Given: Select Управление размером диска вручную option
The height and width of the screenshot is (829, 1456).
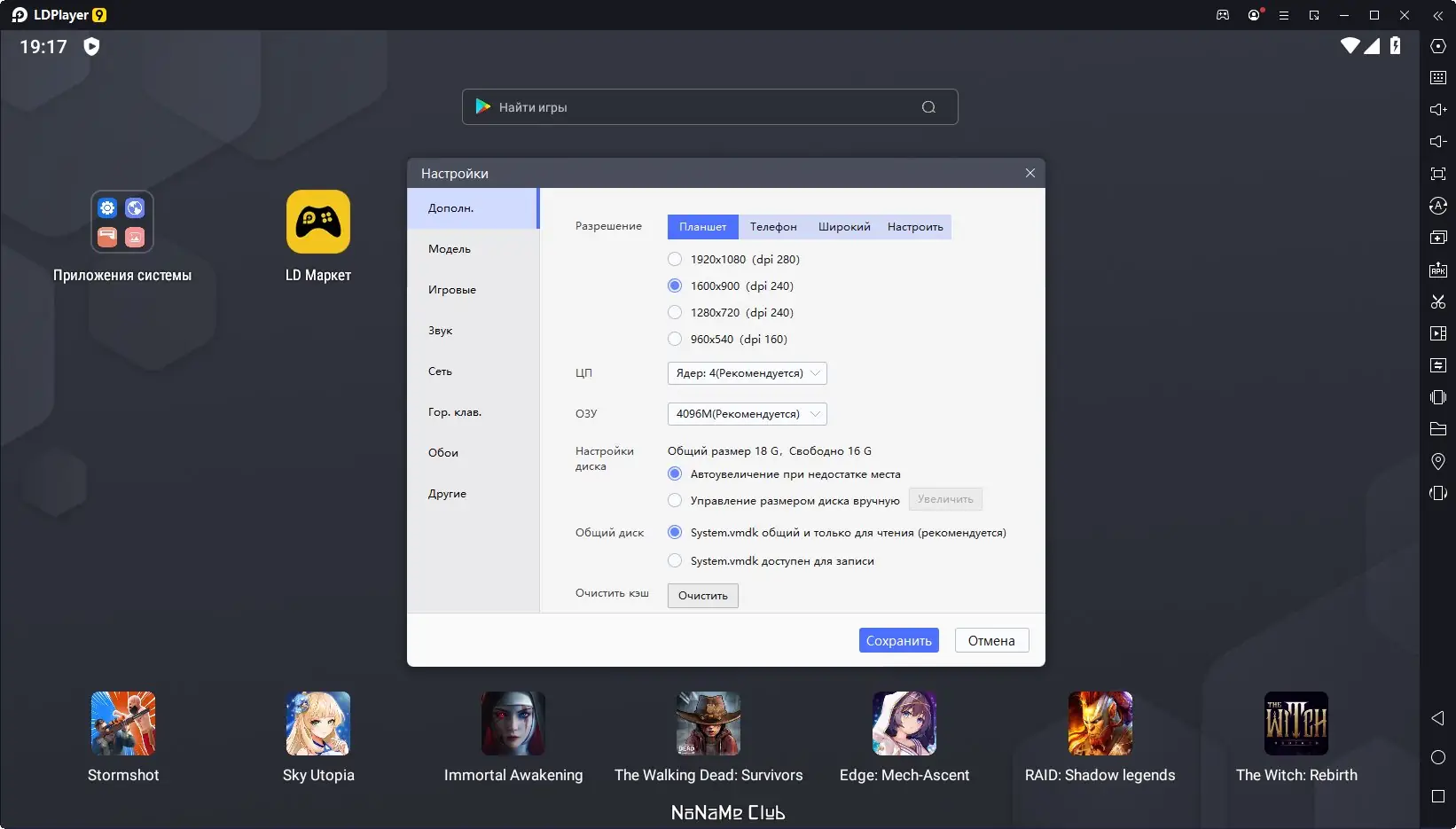Looking at the screenshot, I should tap(675, 500).
